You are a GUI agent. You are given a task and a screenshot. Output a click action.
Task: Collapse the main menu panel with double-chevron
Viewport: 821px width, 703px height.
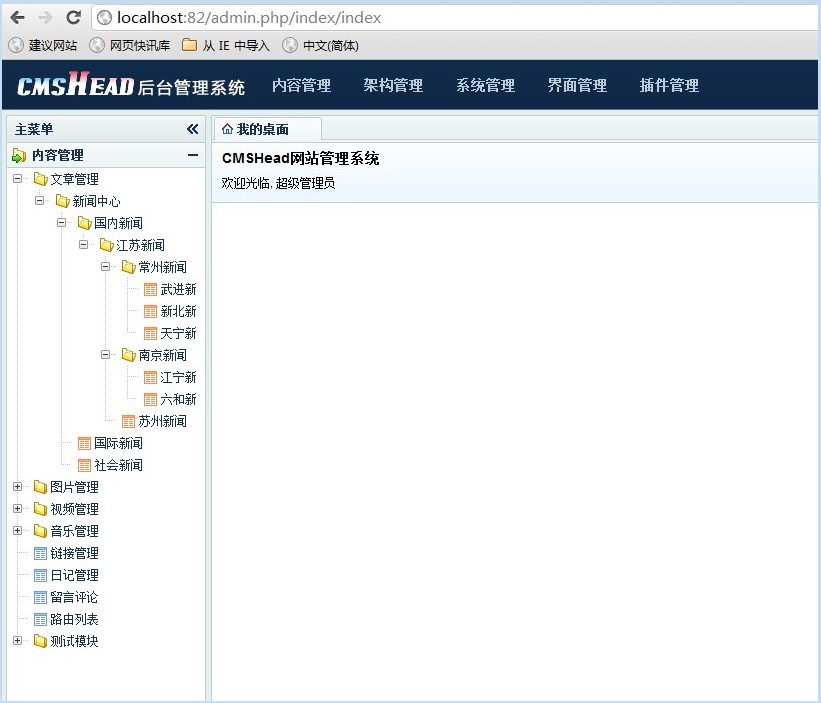click(192, 129)
